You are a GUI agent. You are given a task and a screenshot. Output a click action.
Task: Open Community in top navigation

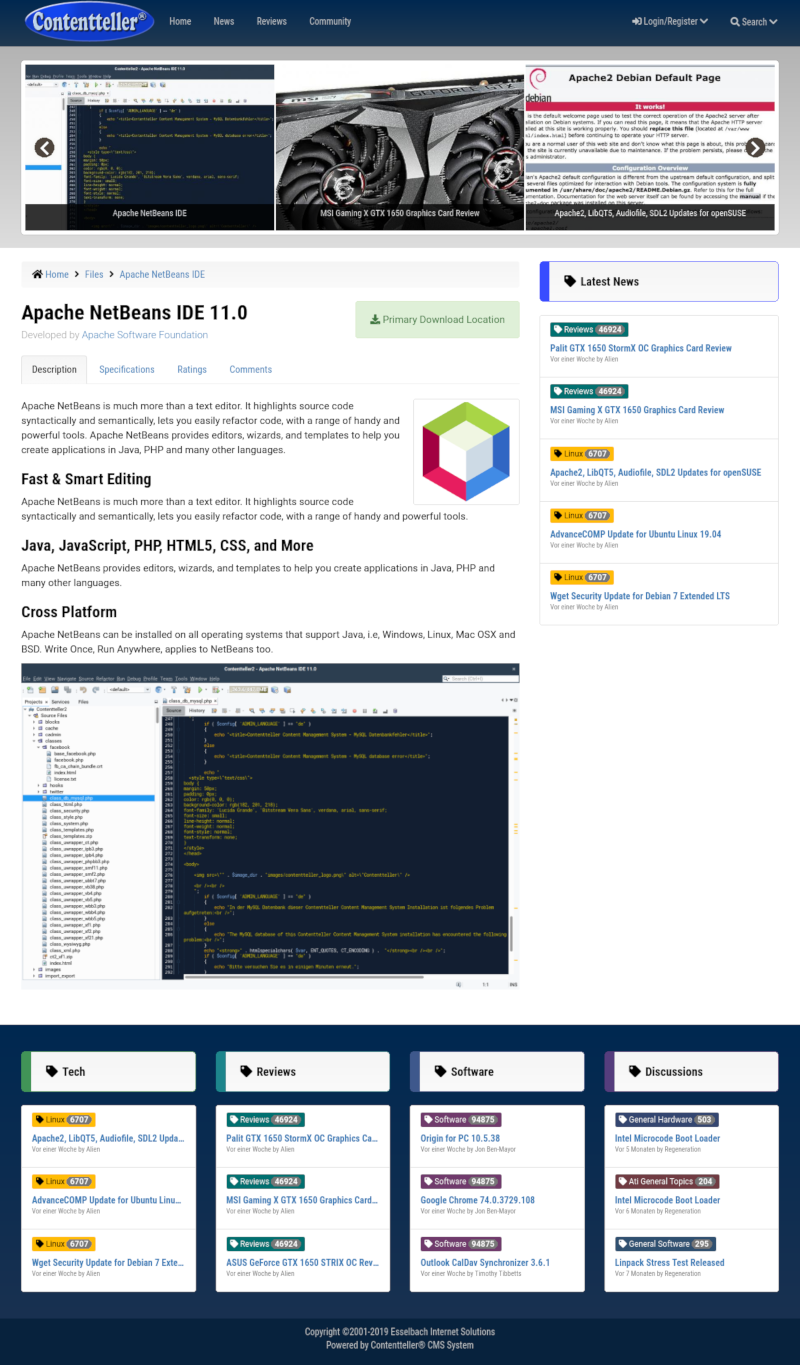point(330,21)
